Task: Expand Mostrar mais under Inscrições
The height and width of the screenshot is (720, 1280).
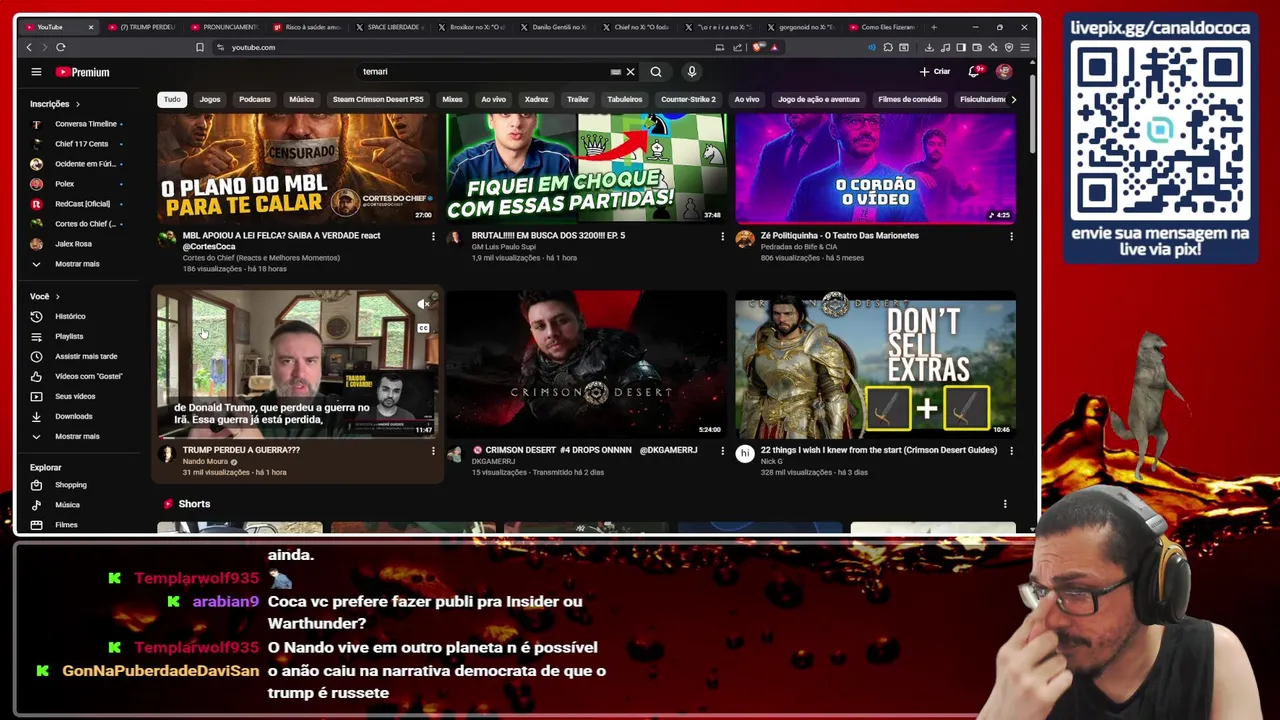Action: 77,264
